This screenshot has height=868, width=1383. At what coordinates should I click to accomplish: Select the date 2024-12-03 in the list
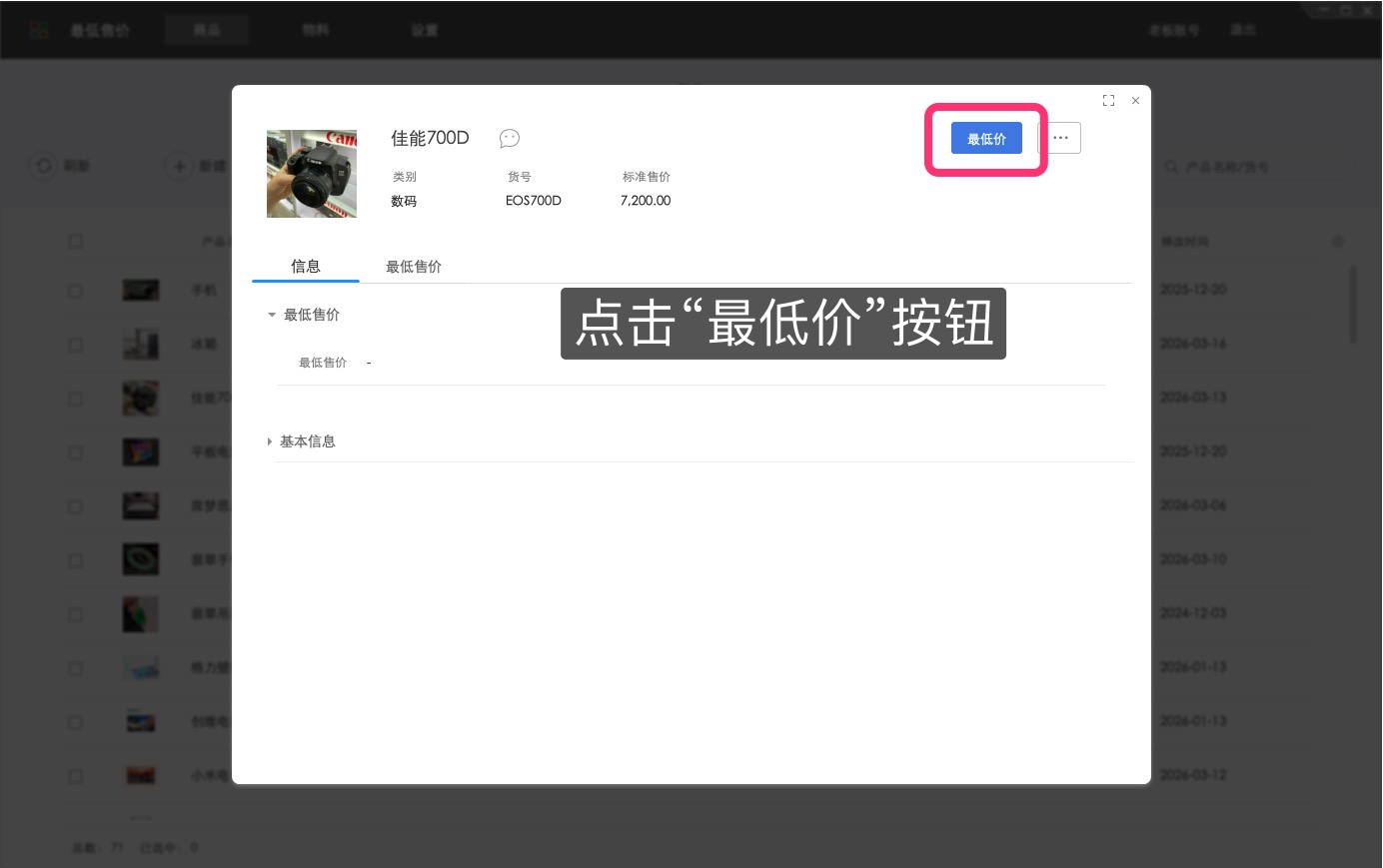tap(1193, 613)
